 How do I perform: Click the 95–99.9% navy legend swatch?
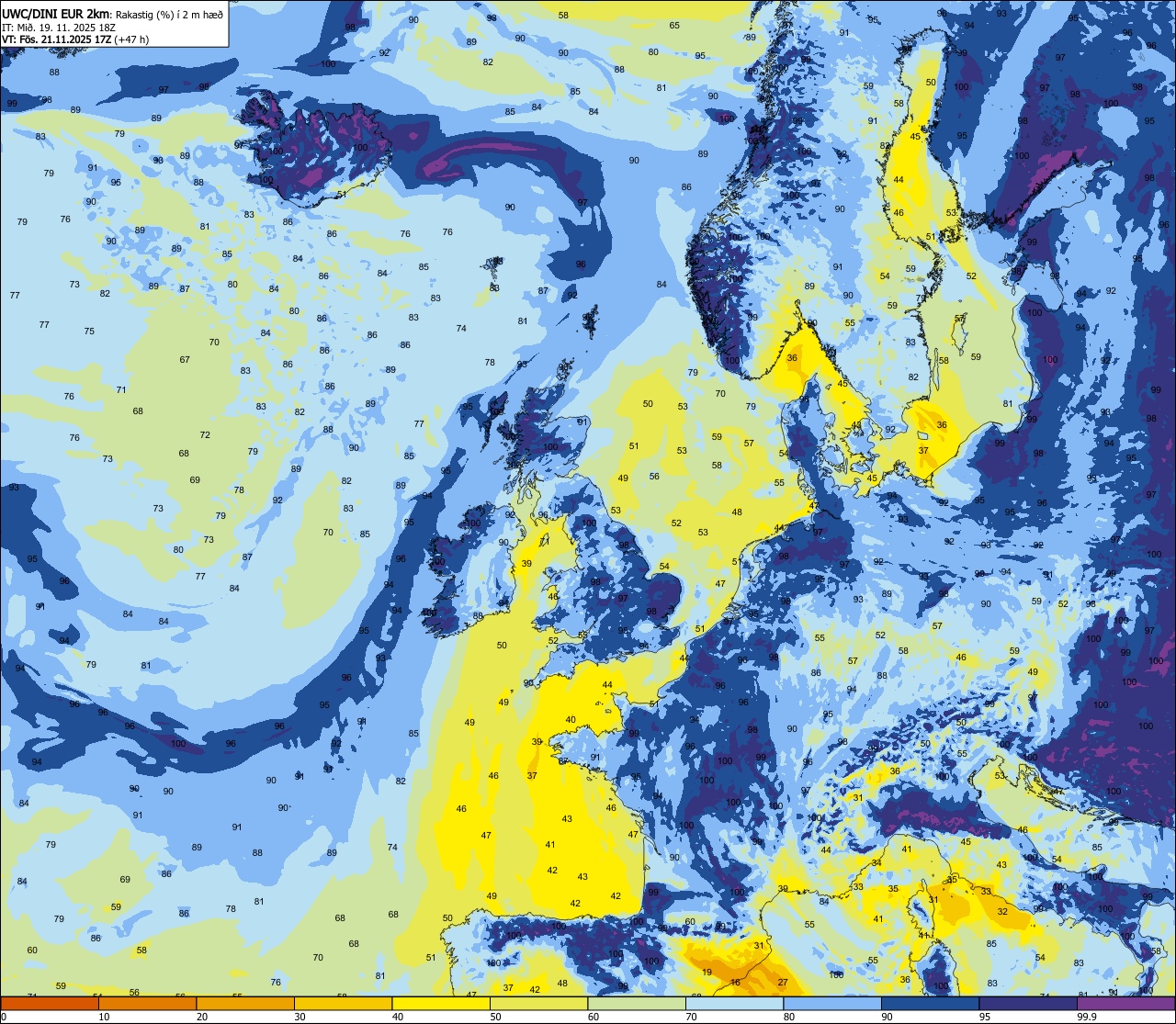1028,1004
